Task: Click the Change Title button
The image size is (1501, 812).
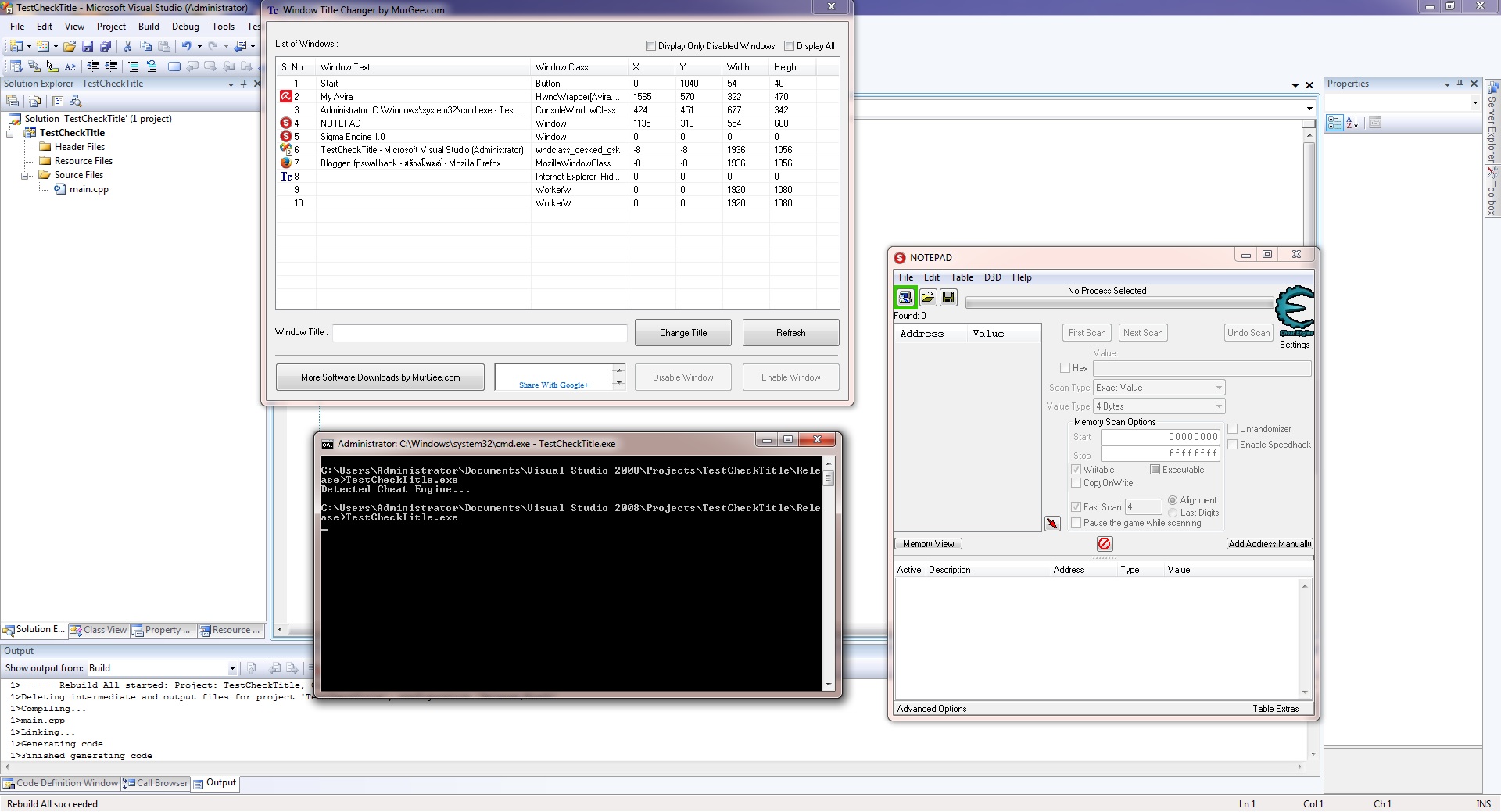Action: 682,333
